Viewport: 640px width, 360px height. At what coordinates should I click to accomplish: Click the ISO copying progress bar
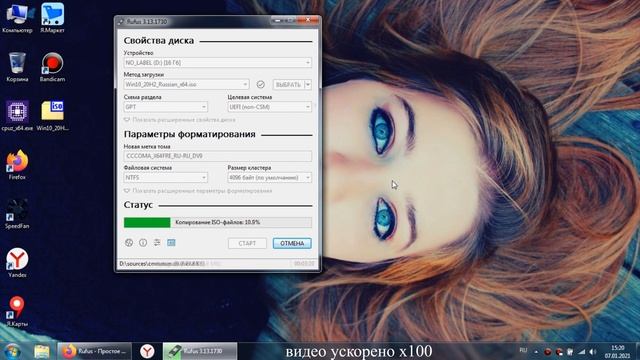click(x=218, y=222)
